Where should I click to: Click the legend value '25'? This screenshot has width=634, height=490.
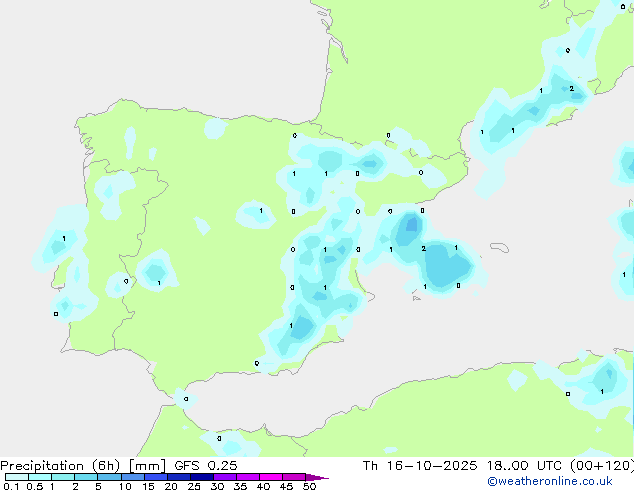point(194,486)
